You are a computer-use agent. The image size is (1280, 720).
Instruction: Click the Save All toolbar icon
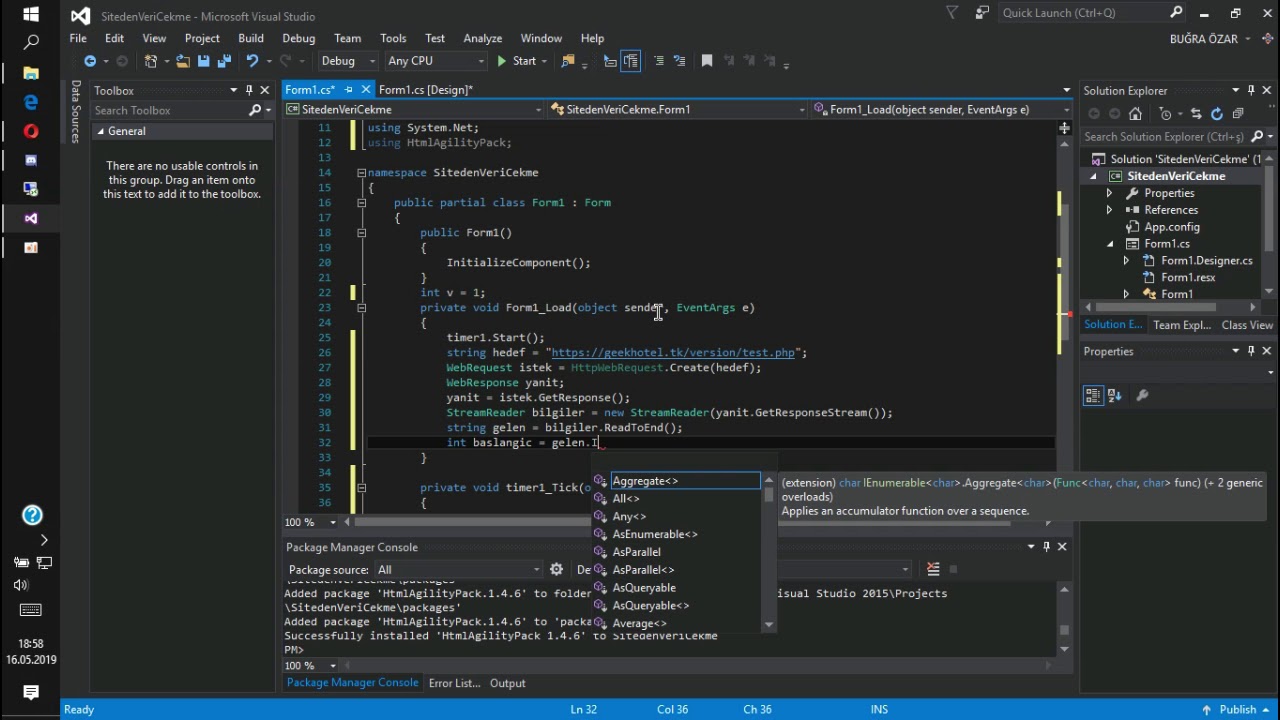click(x=224, y=61)
